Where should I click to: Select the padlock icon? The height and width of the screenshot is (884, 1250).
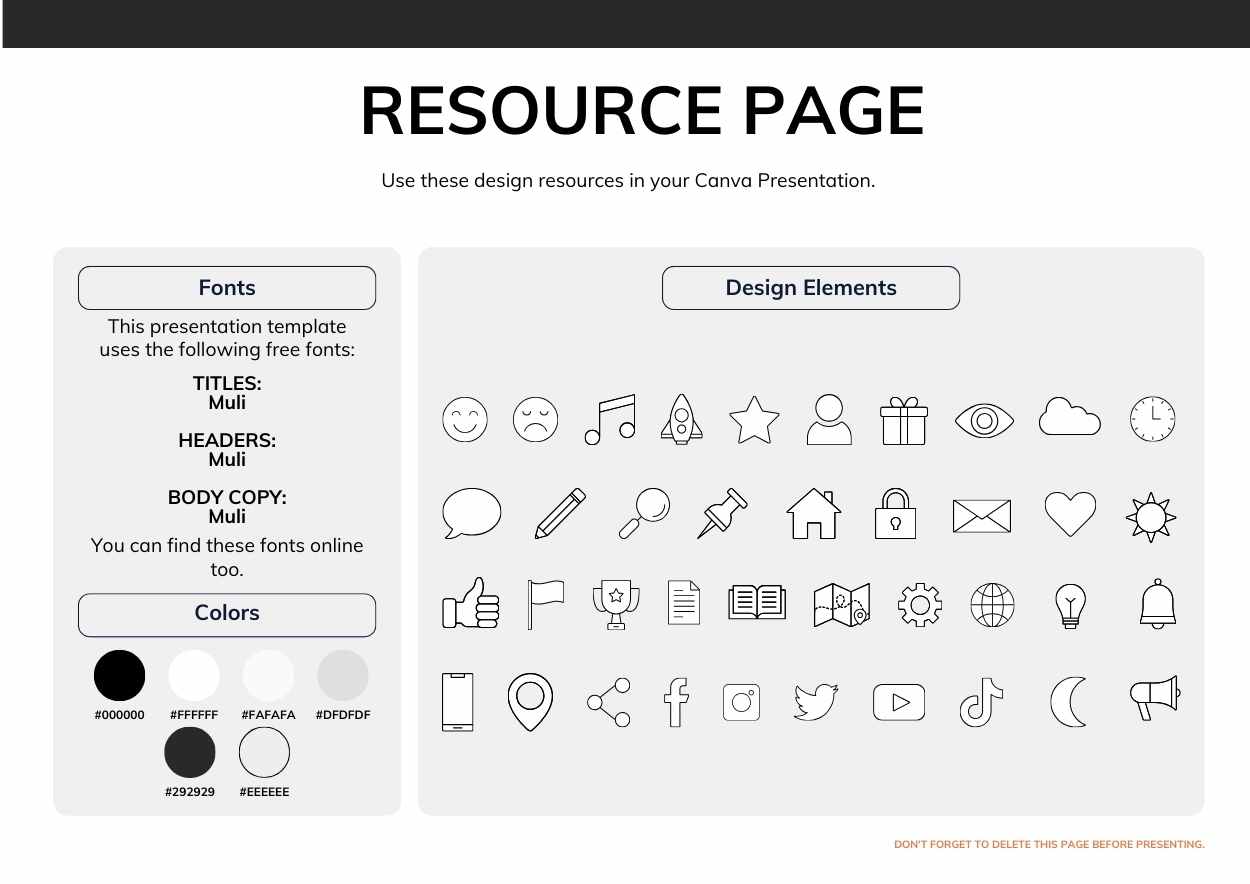(x=896, y=514)
